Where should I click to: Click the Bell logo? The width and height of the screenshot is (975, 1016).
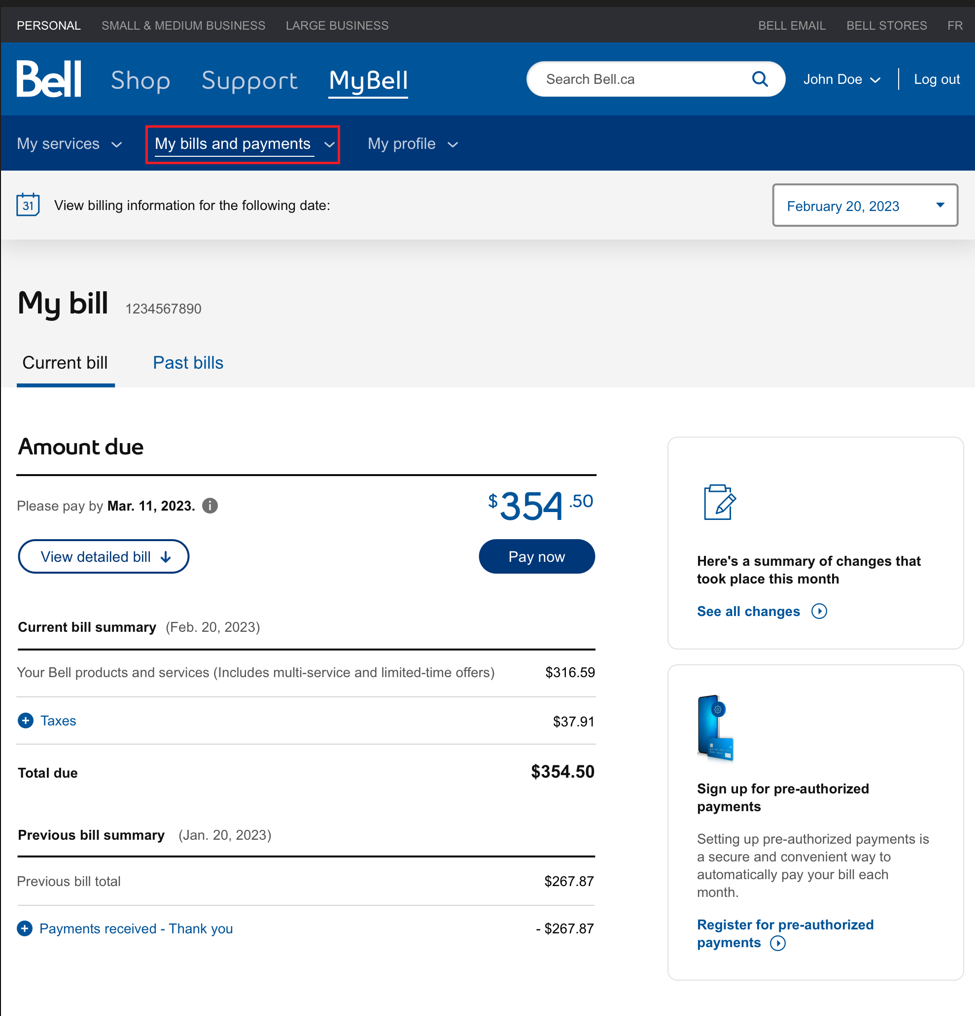(x=49, y=79)
